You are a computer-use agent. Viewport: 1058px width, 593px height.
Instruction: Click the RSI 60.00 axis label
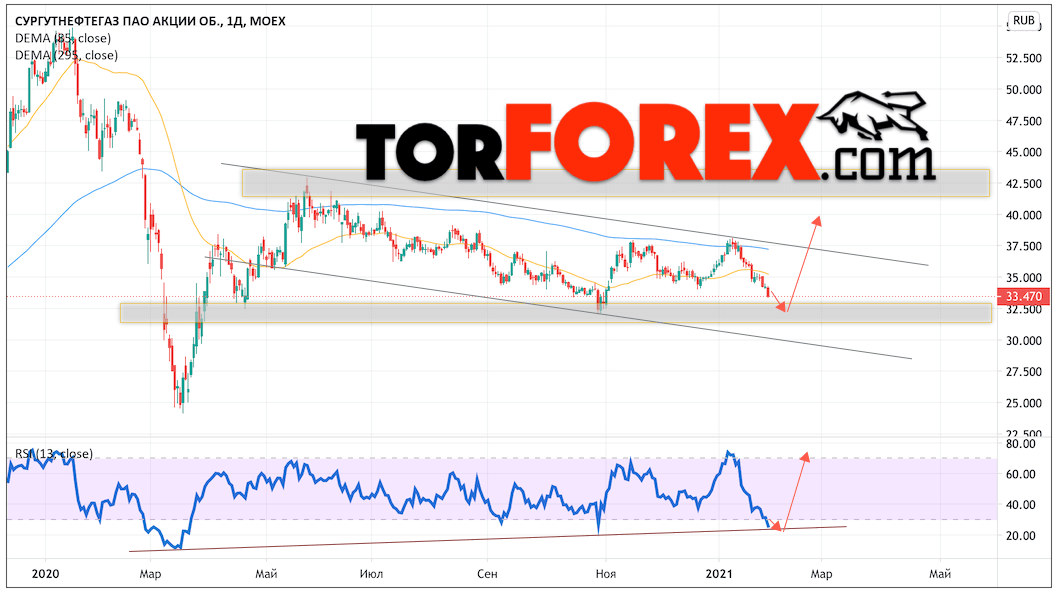coord(1020,474)
